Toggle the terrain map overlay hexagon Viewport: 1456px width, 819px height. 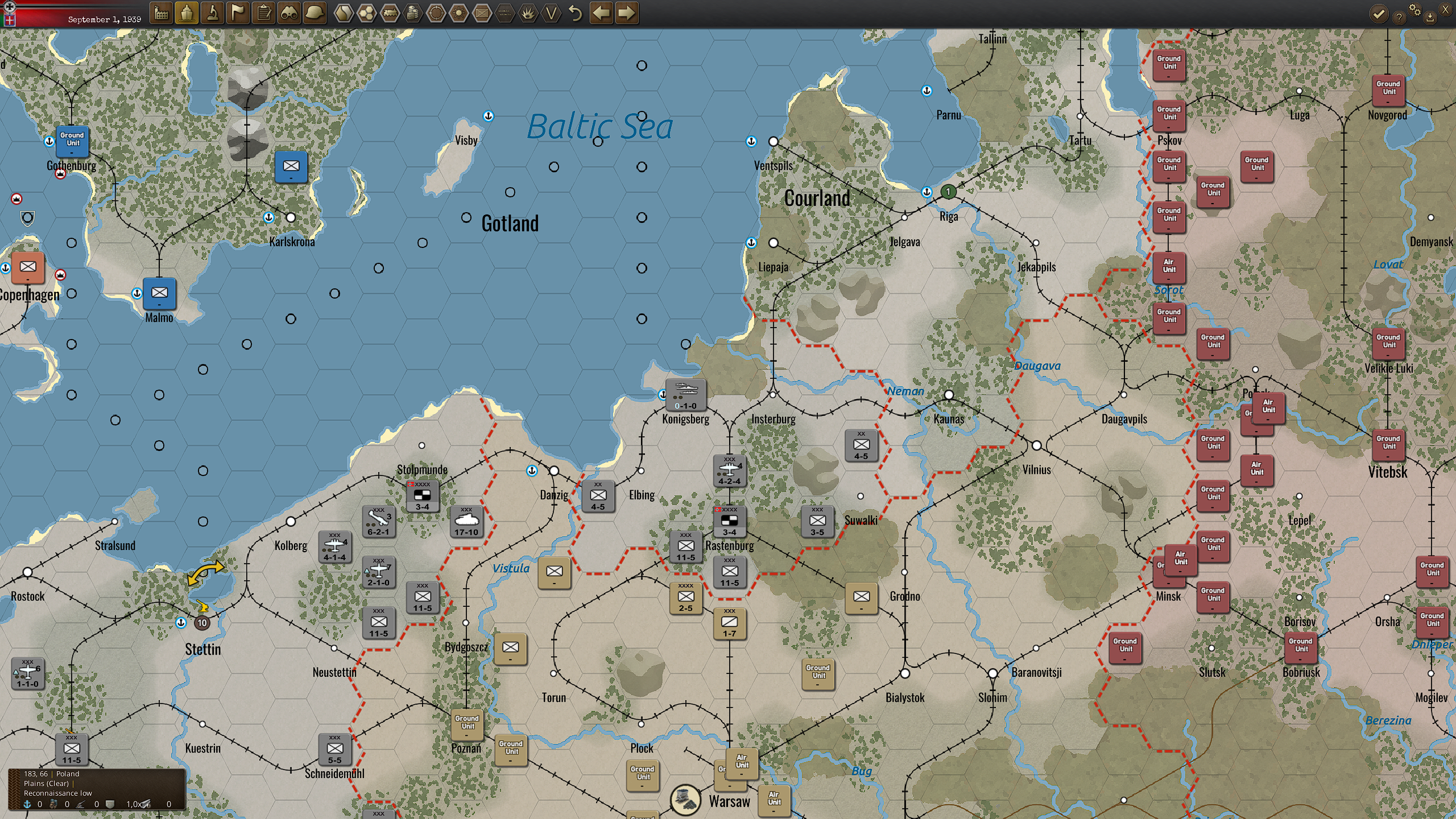[344, 13]
